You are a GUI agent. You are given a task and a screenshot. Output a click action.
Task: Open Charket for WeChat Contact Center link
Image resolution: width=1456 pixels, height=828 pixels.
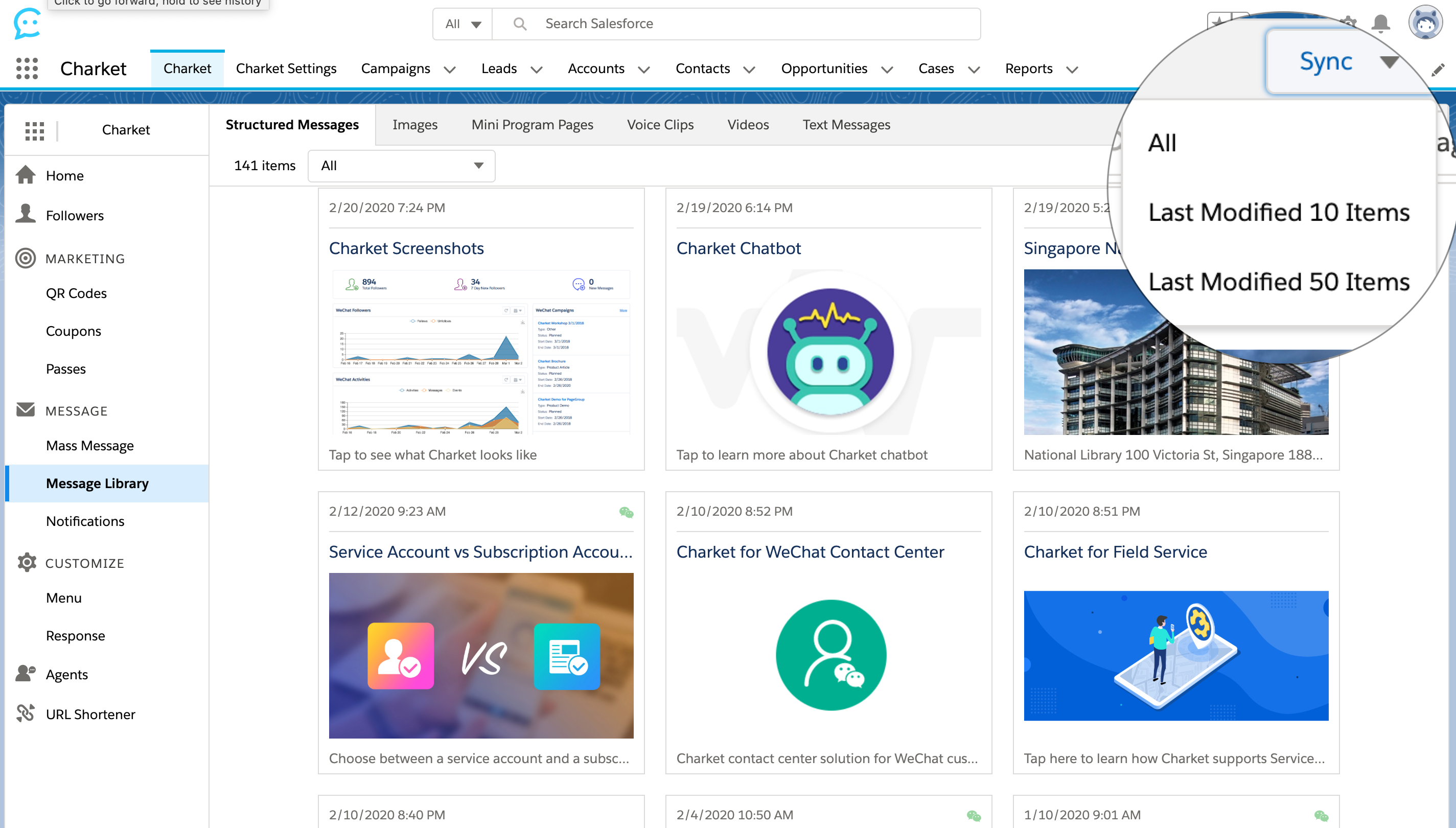tap(810, 552)
